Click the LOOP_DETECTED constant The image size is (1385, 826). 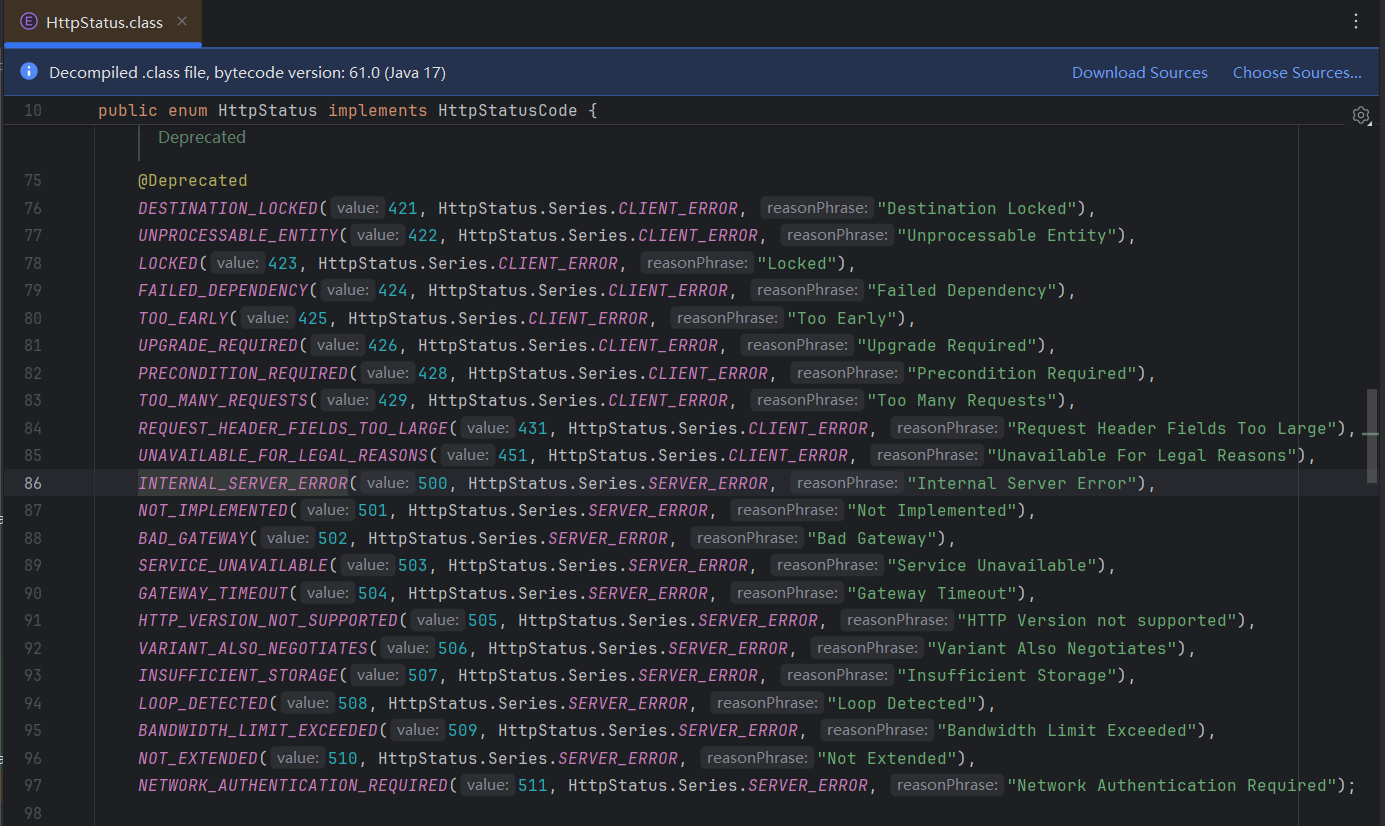click(203, 703)
